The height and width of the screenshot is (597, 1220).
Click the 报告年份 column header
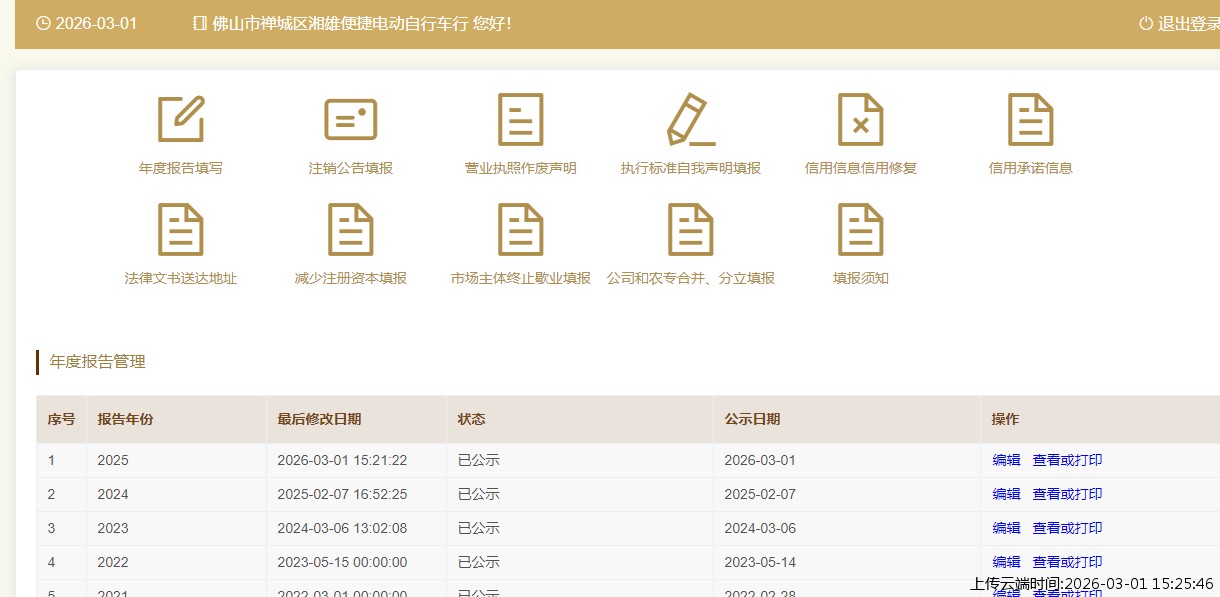point(125,420)
